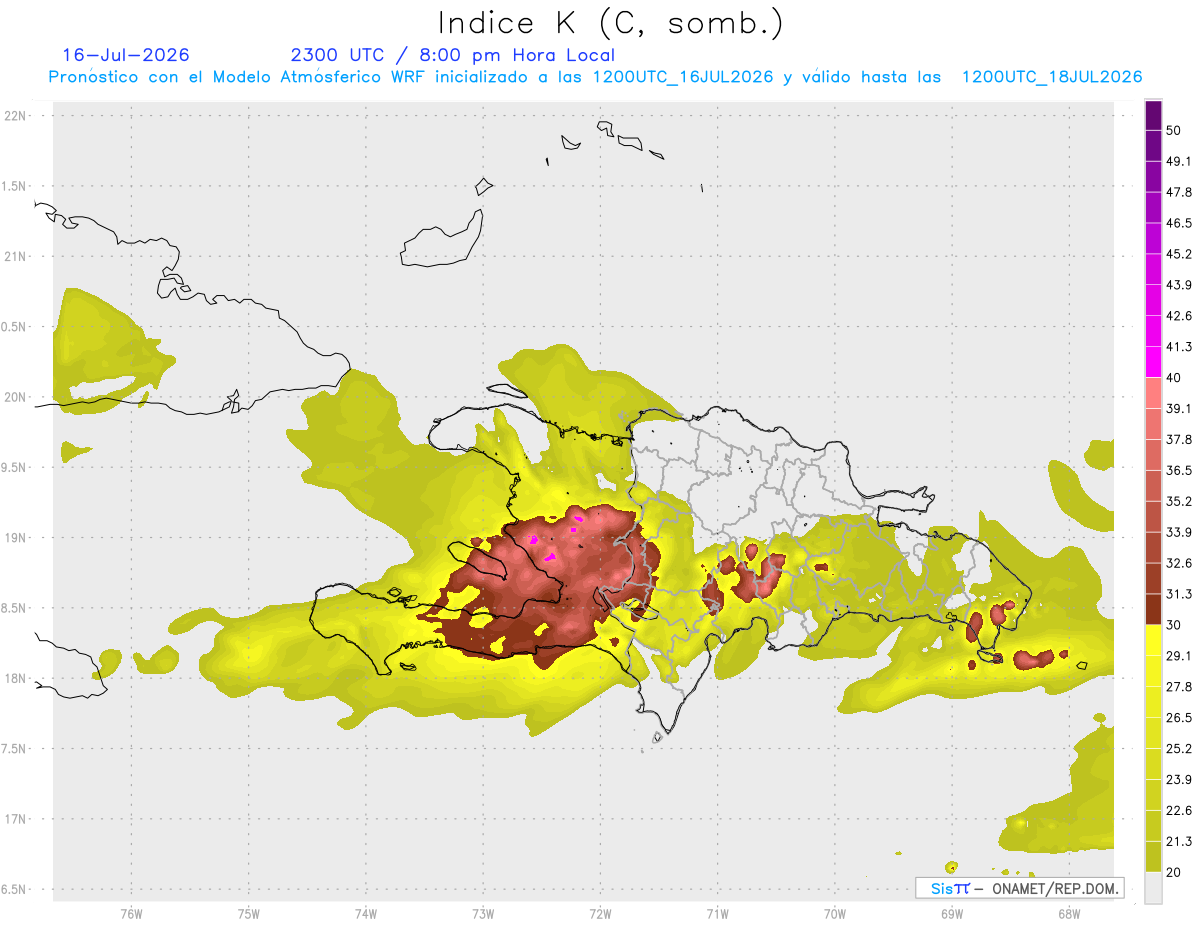Click the initialization stamp "1200UTC_16JUL2026"
The height and width of the screenshot is (927, 1200).
tap(683, 77)
